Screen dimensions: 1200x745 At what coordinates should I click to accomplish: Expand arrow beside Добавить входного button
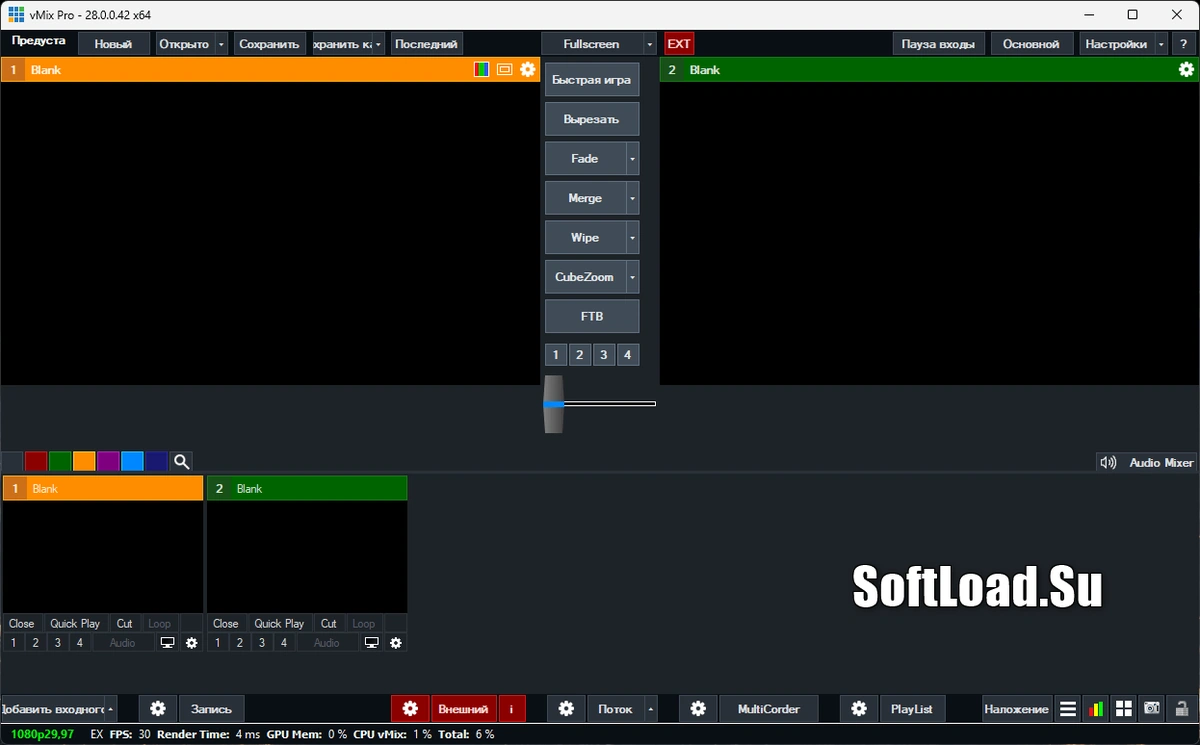tap(110, 709)
